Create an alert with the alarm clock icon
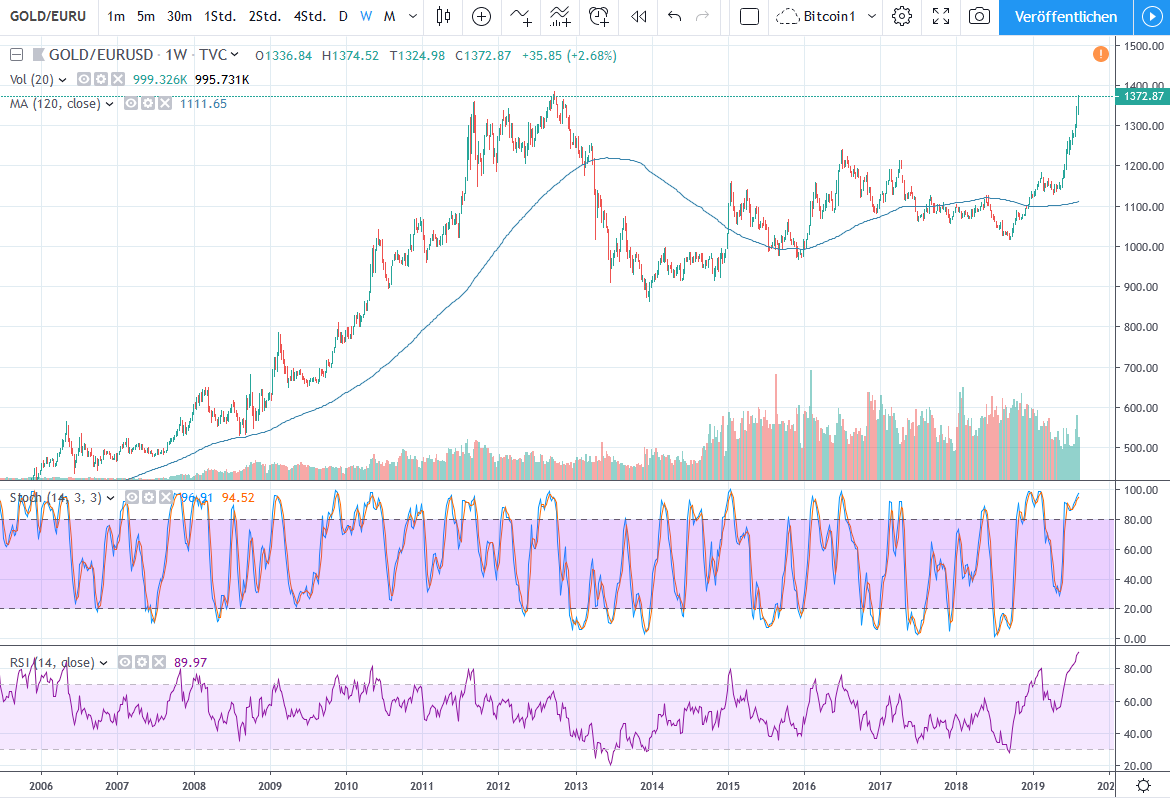The image size is (1170, 798). coord(598,16)
